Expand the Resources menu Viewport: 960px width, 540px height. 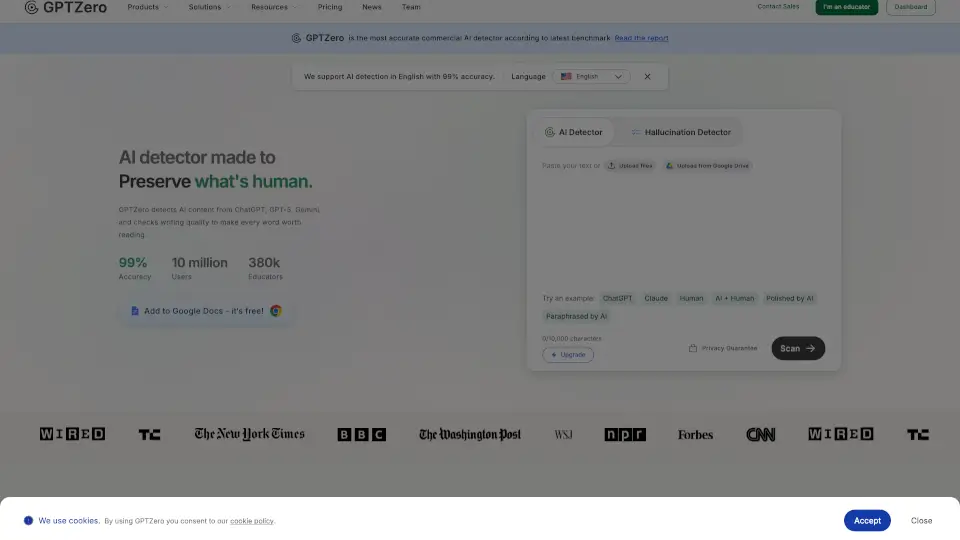[x=273, y=7]
